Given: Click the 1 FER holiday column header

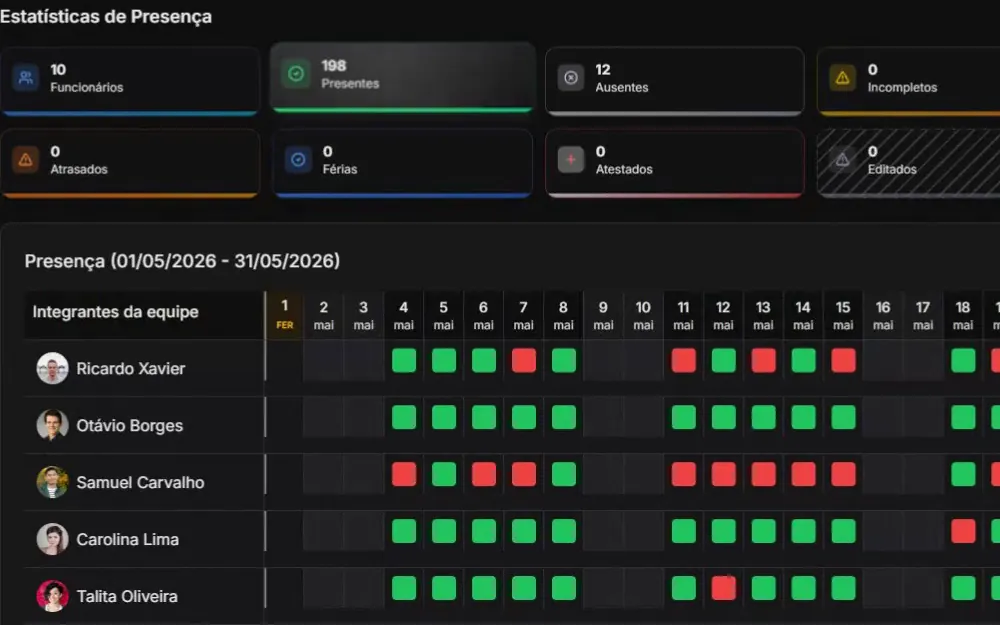Looking at the screenshot, I should click(284, 315).
